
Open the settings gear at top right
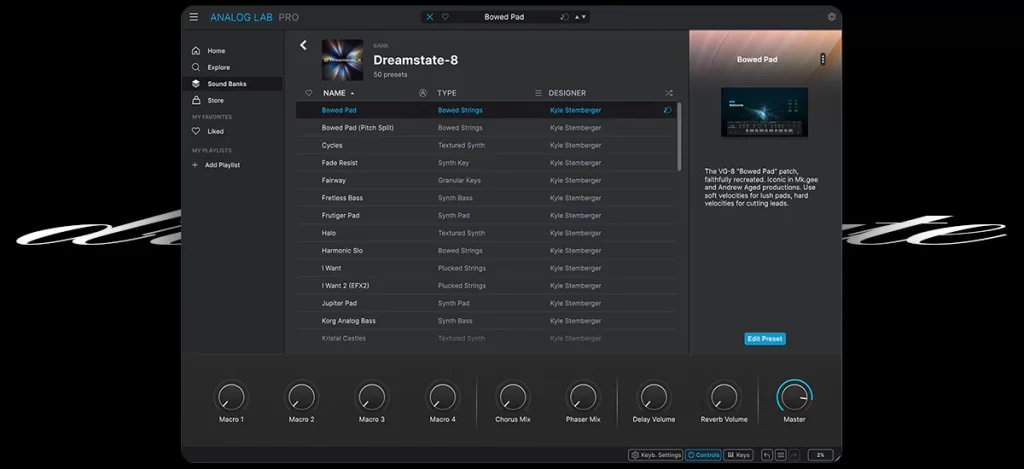pos(831,17)
